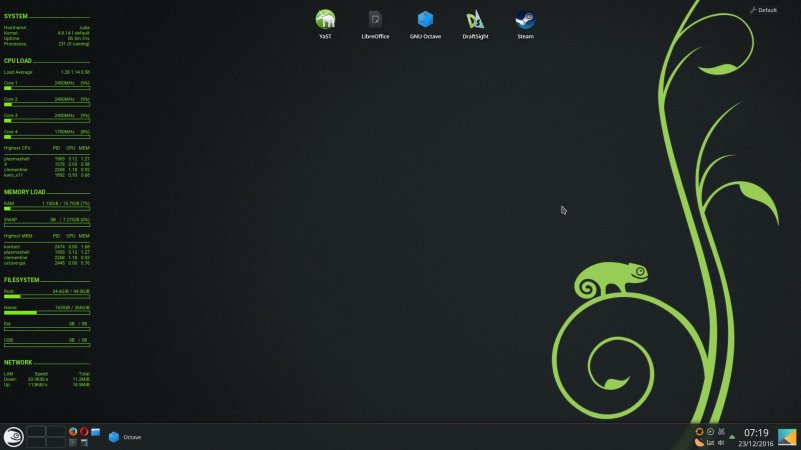Click the 'kwin_x11' process row
This screenshot has height=450, width=801.
[x=47, y=175]
